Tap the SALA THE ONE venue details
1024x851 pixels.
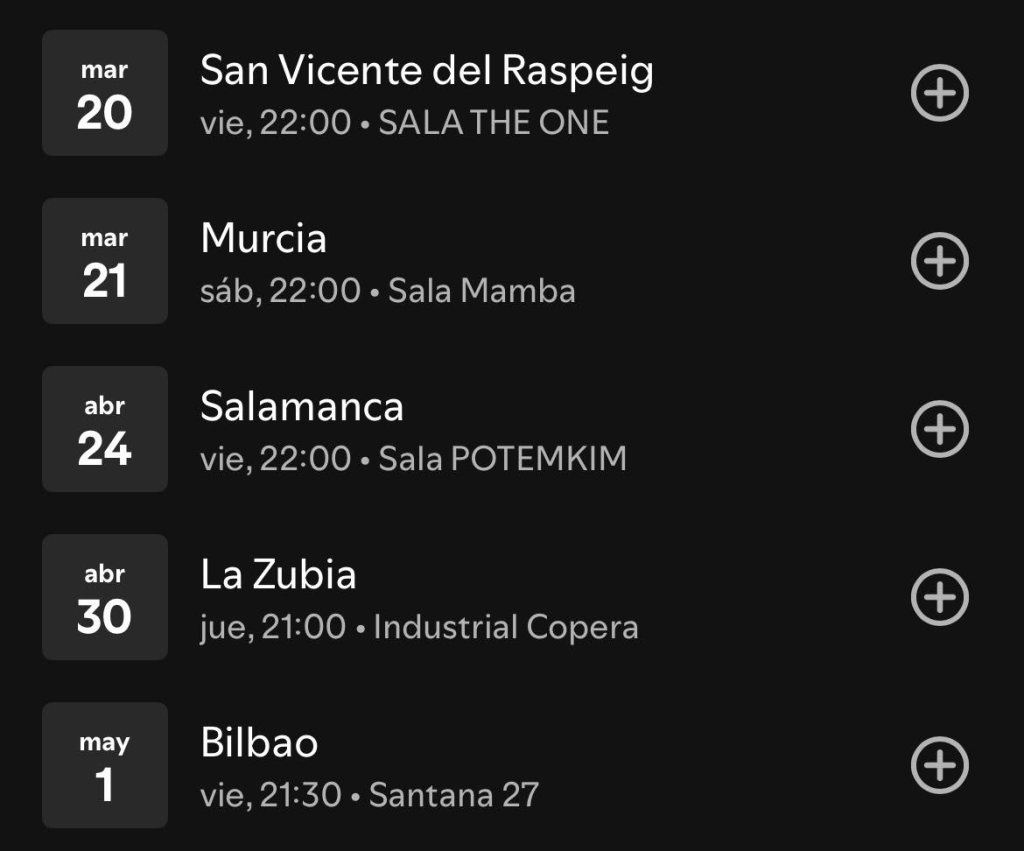point(494,123)
